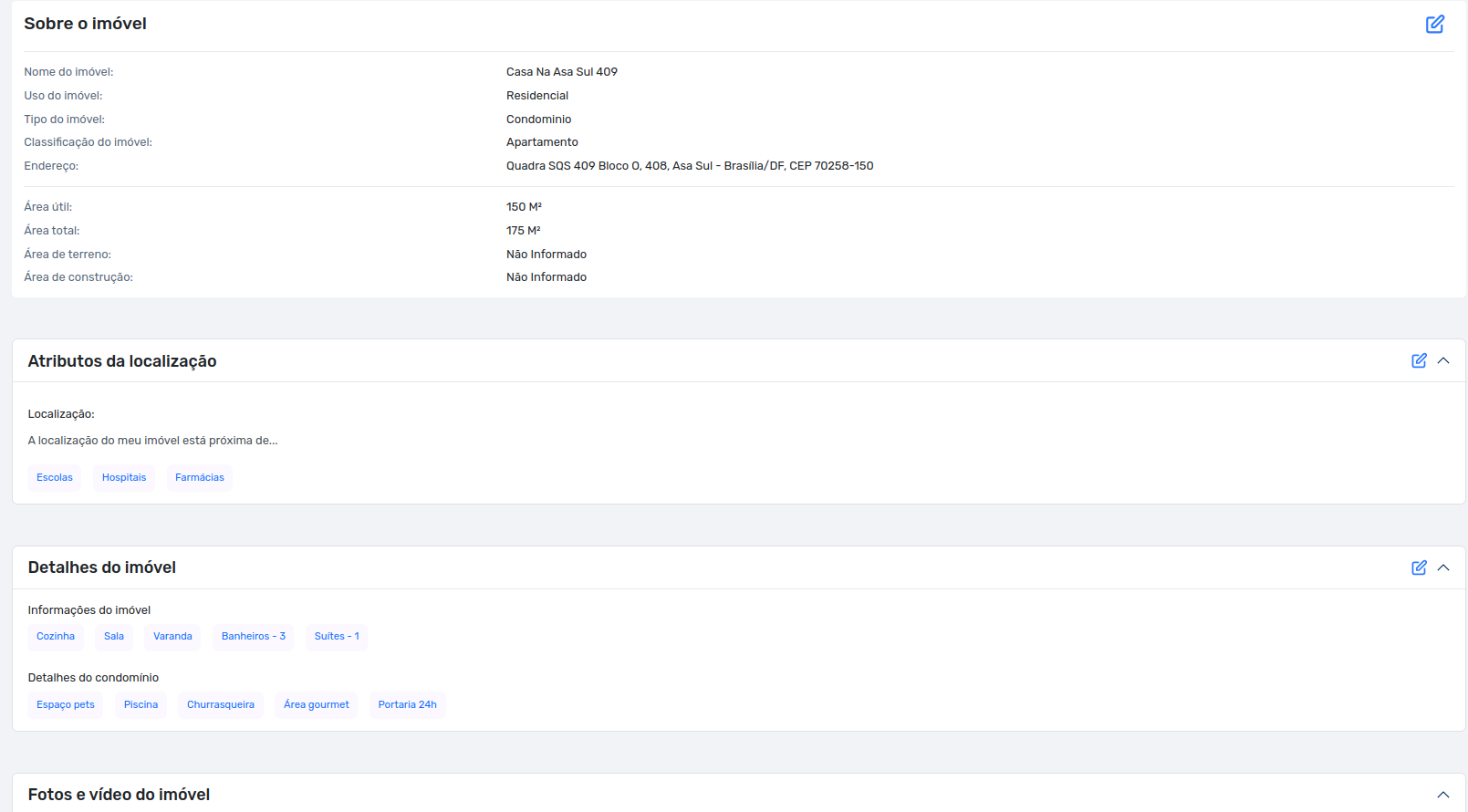Collapse the Fotos e vídeo do imóvel panel
The image size is (1468, 812).
(x=1443, y=795)
